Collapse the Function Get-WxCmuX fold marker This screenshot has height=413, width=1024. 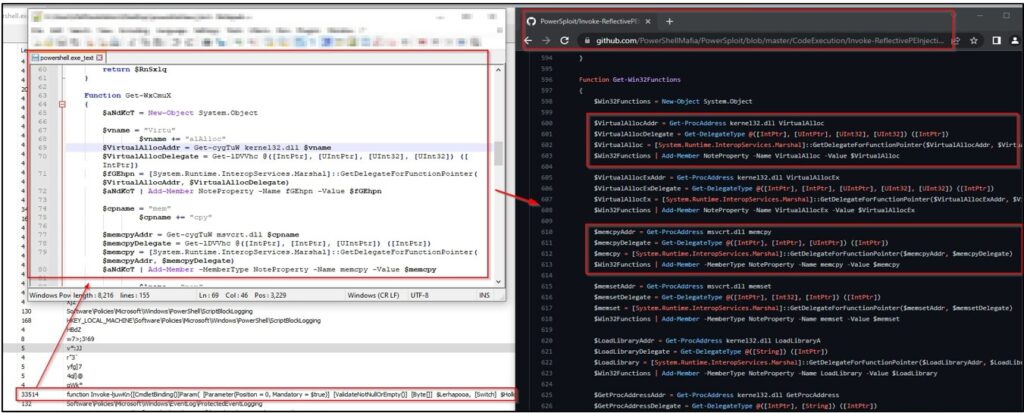click(x=62, y=104)
